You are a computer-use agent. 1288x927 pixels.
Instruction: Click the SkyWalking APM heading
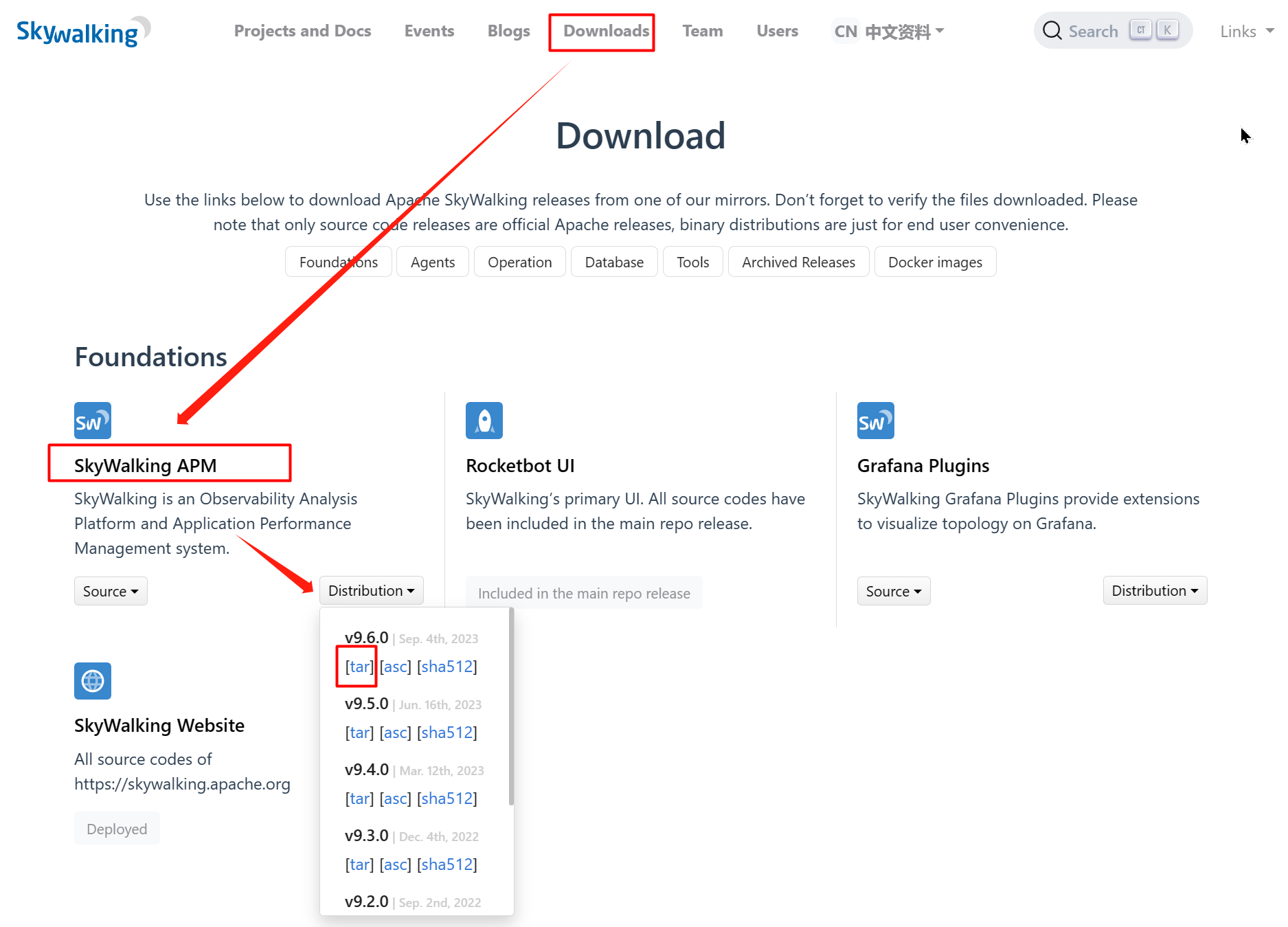tap(145, 466)
